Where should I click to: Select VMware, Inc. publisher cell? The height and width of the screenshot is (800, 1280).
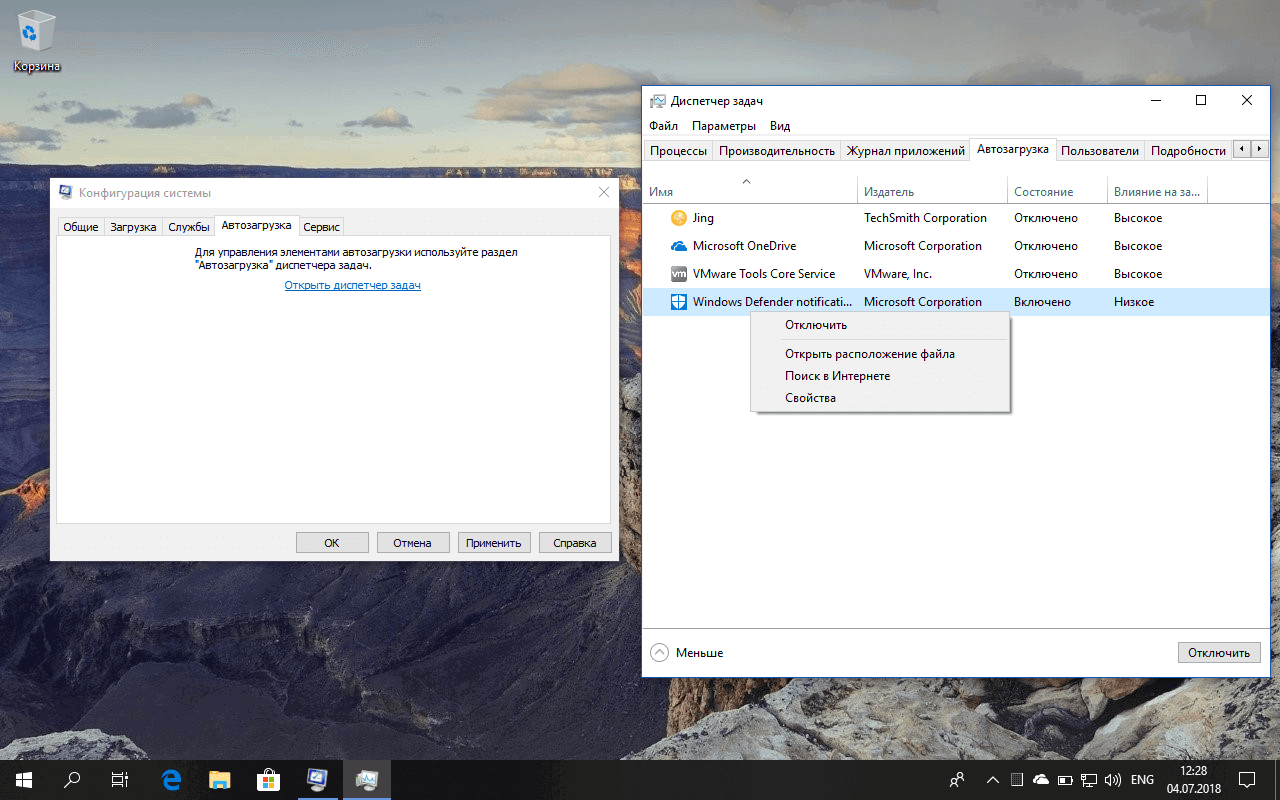click(898, 274)
